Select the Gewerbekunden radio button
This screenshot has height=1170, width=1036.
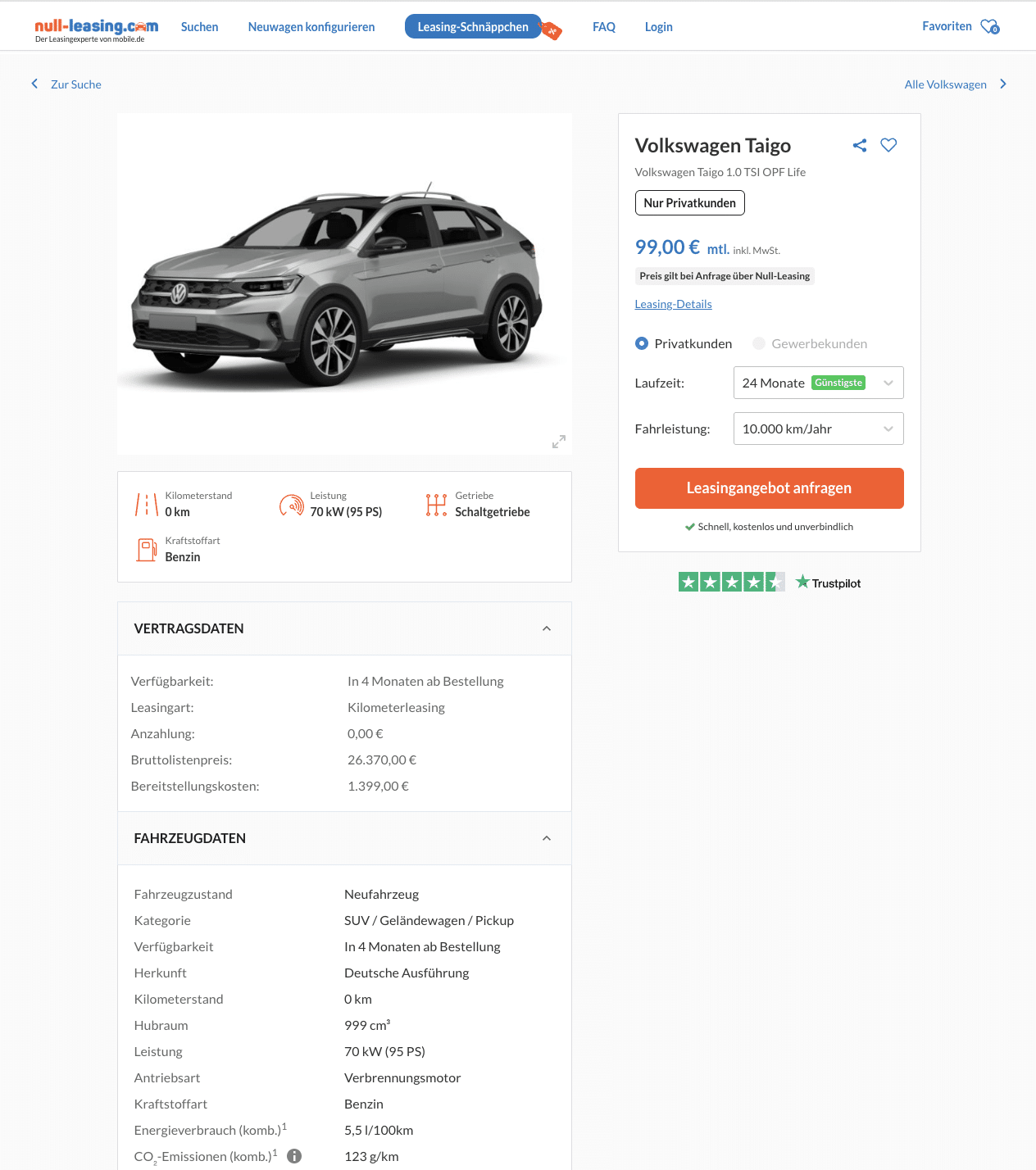(759, 343)
